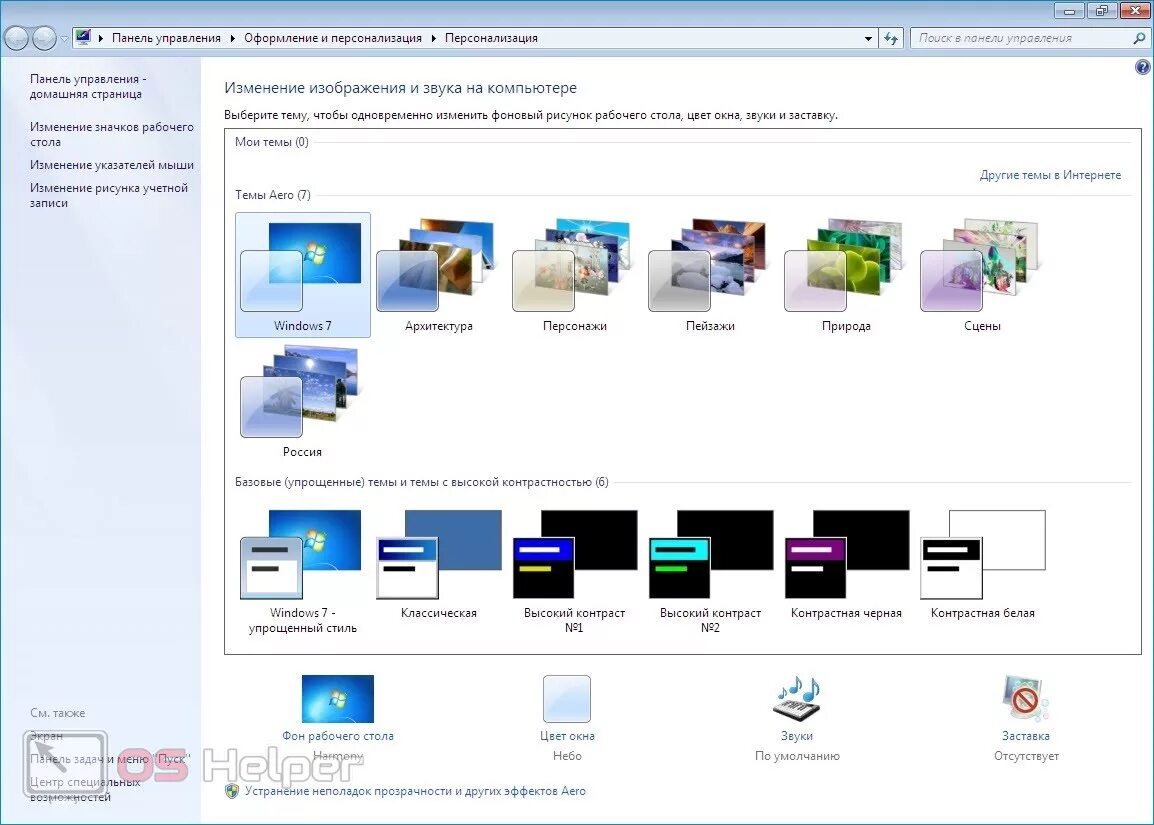The image size is (1154, 825).
Task: Open Устранение неполадок прозрачности Aero link
Action: click(x=415, y=791)
